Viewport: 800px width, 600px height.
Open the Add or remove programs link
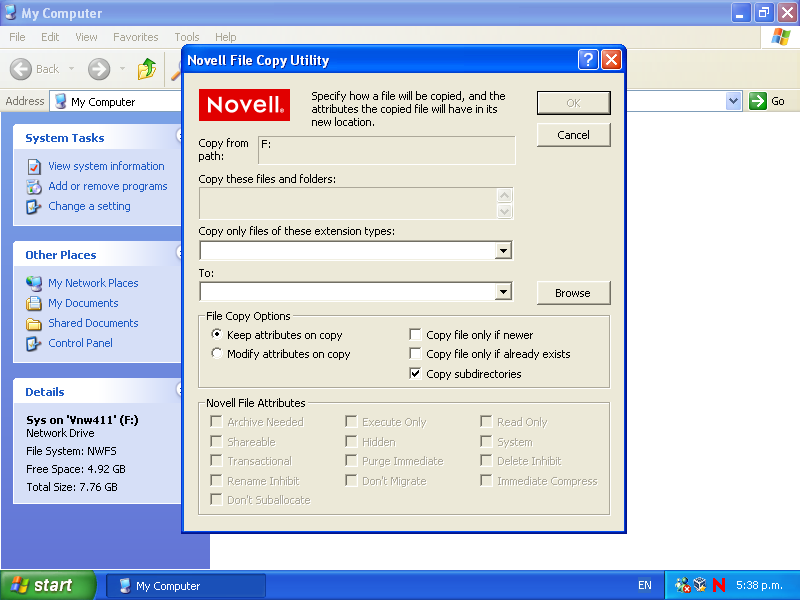pos(108,186)
